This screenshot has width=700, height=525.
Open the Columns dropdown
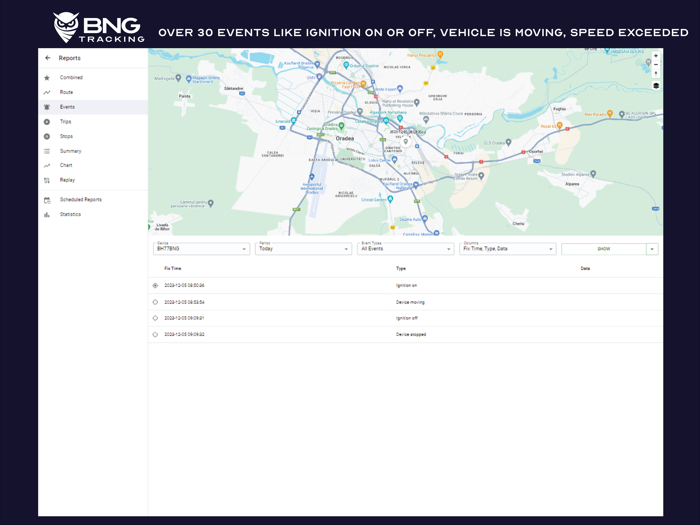coord(508,249)
